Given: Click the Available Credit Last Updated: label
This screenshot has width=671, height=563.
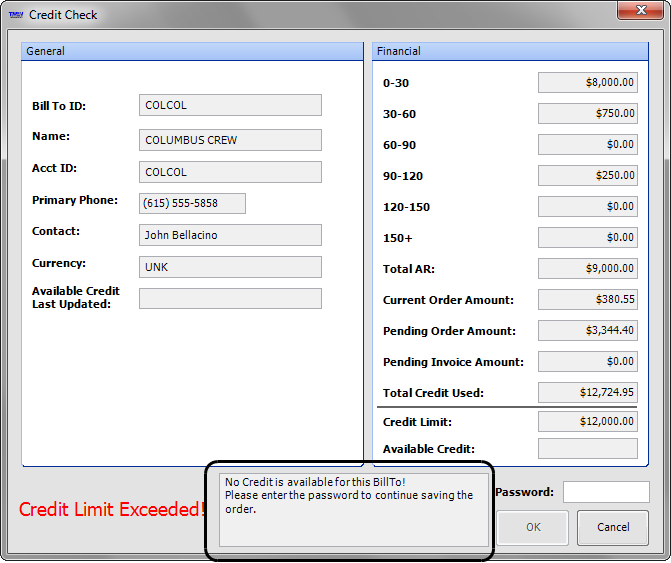Looking at the screenshot, I should pos(76,298).
